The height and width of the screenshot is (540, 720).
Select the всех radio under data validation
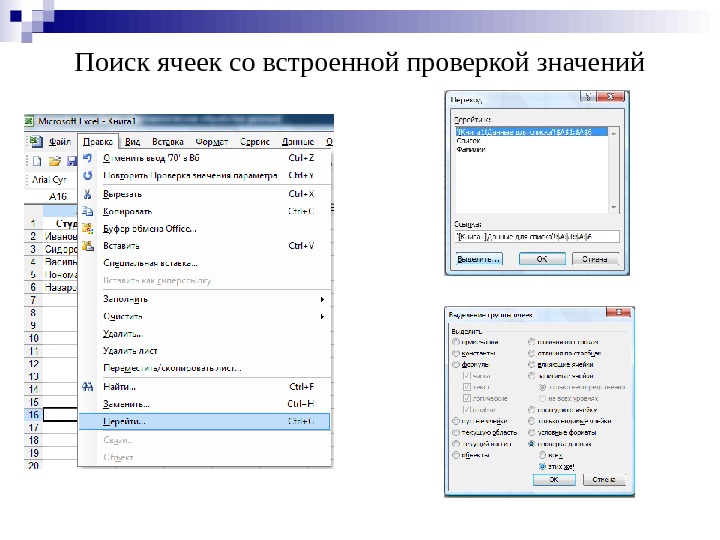tap(542, 455)
